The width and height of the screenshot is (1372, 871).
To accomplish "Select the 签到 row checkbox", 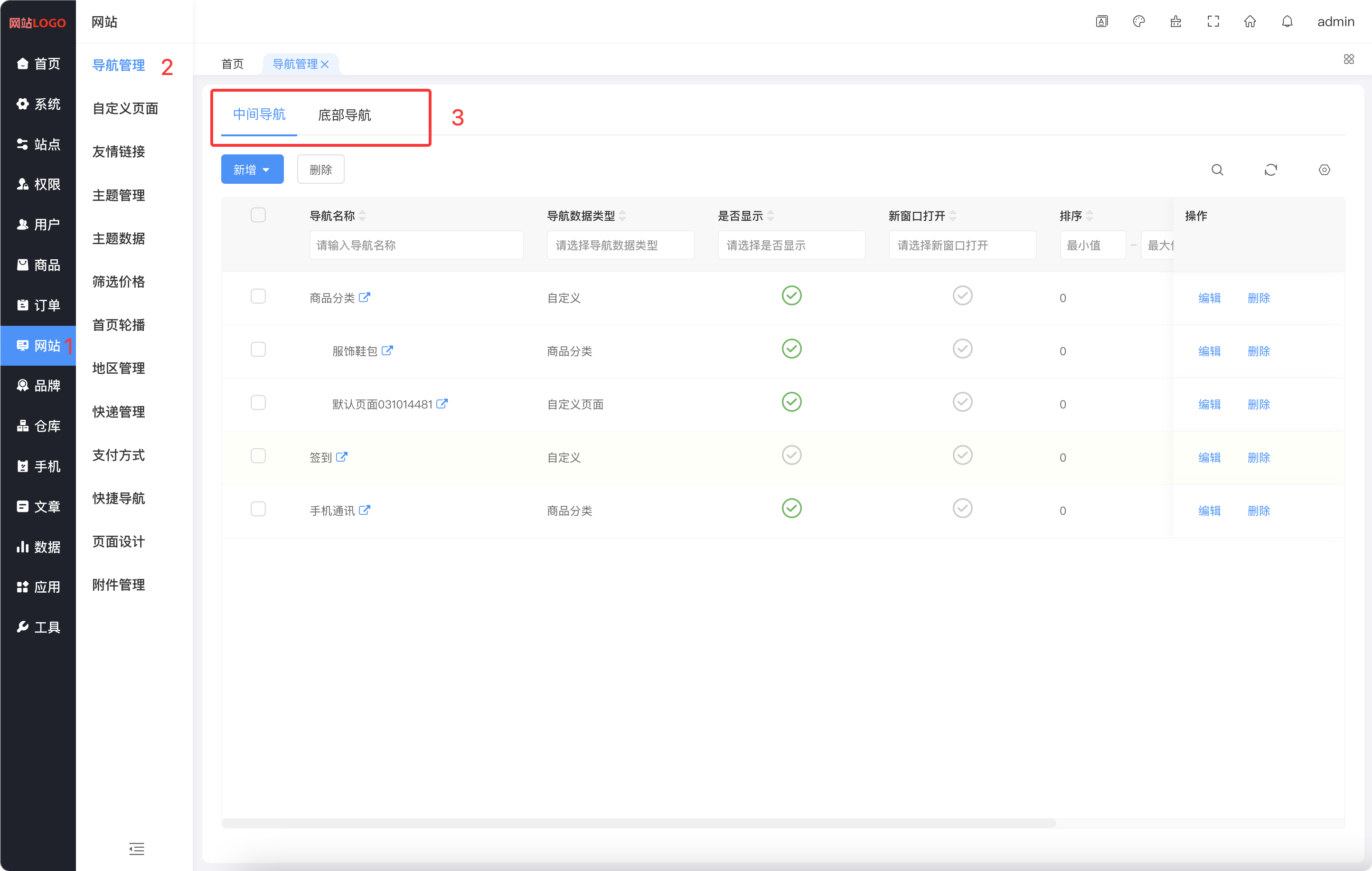I will 258,456.
